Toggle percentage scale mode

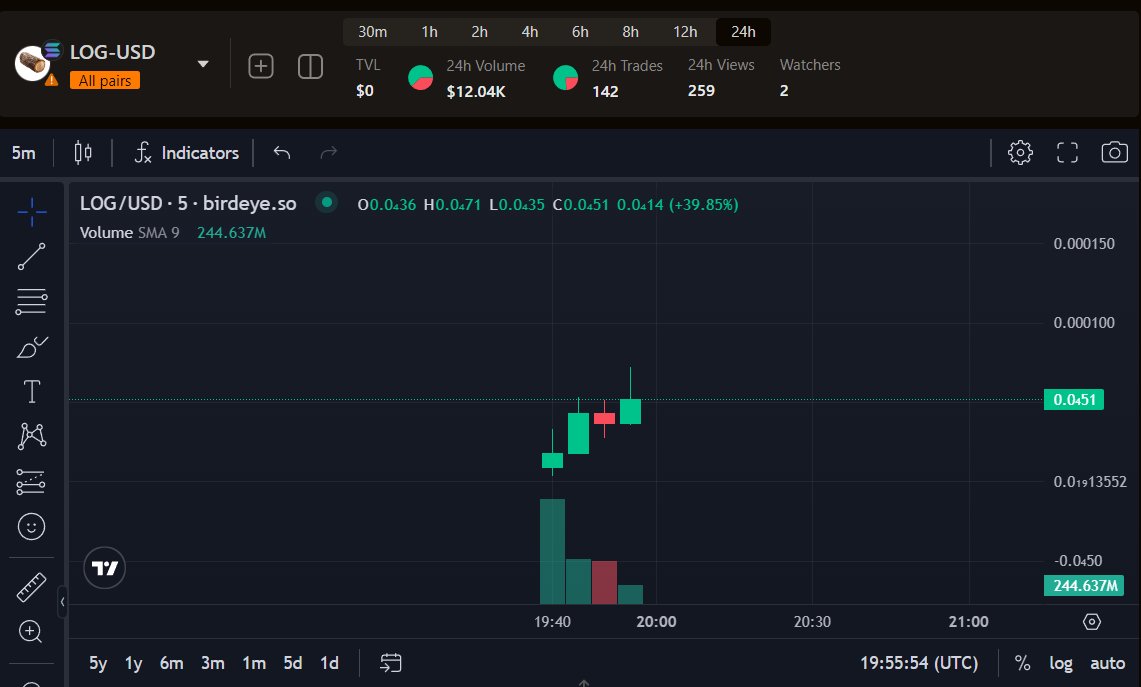(x=1022, y=662)
